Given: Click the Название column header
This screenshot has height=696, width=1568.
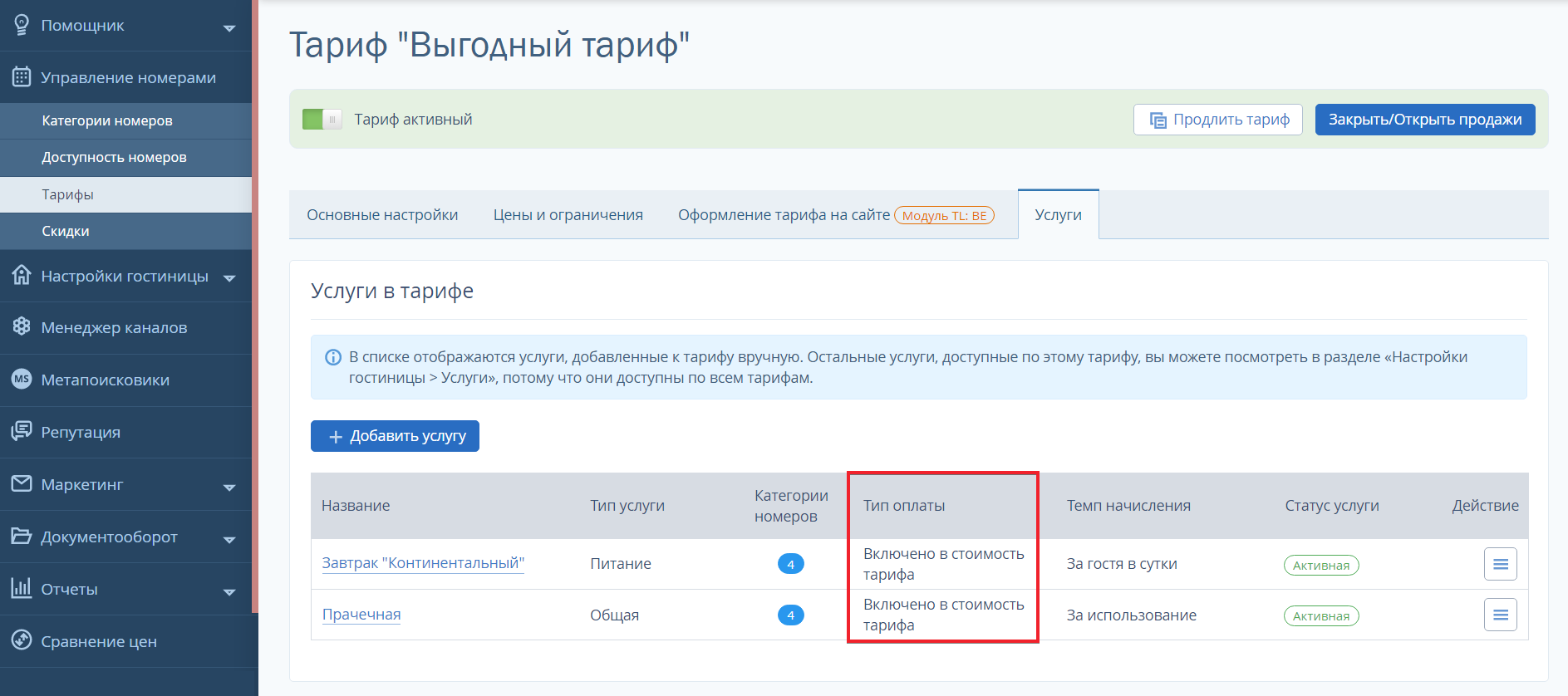Looking at the screenshot, I should pos(356,506).
